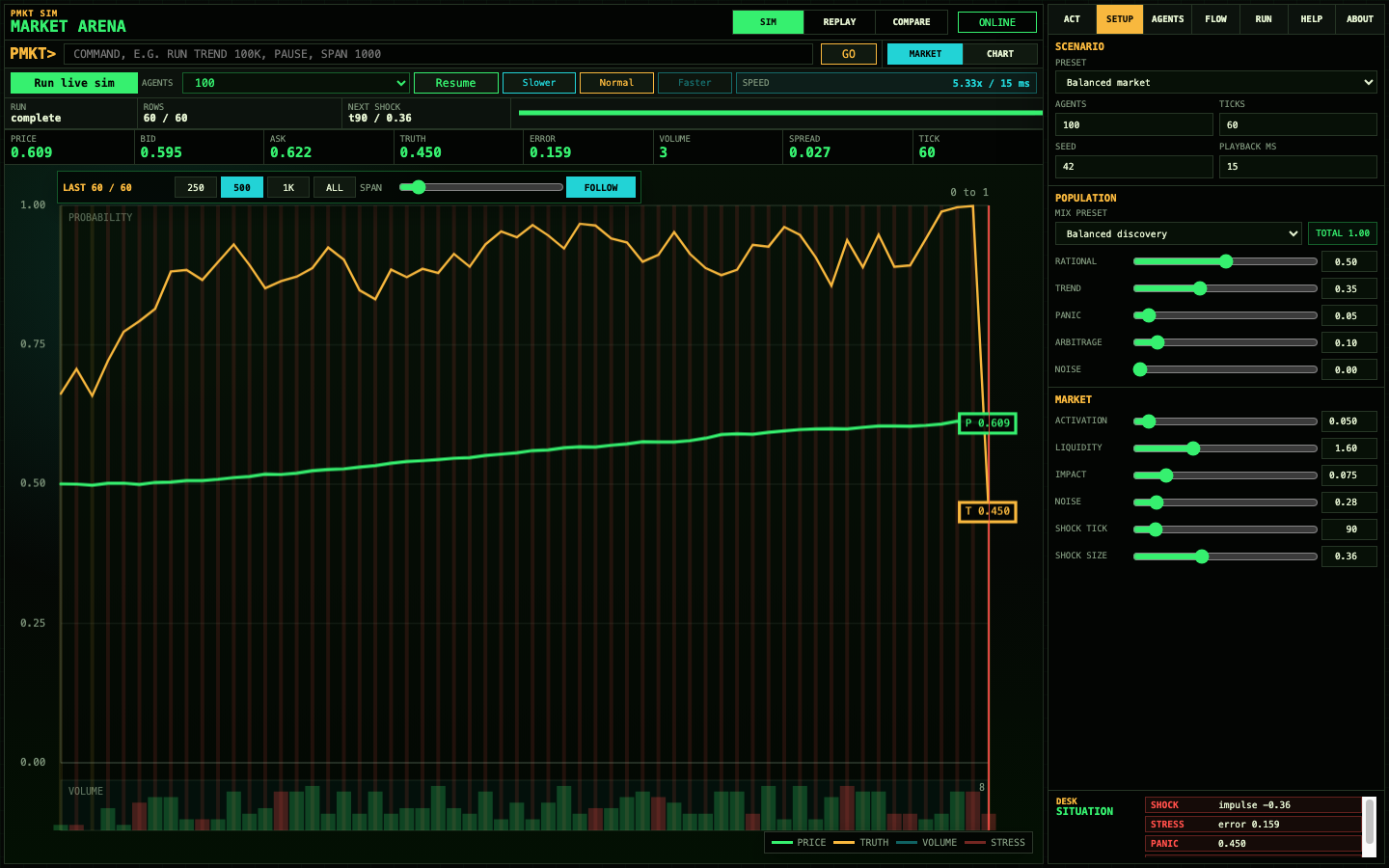Click the SHOCK impulse situation row
Viewport: 1389px width, 868px height.
click(x=1253, y=805)
